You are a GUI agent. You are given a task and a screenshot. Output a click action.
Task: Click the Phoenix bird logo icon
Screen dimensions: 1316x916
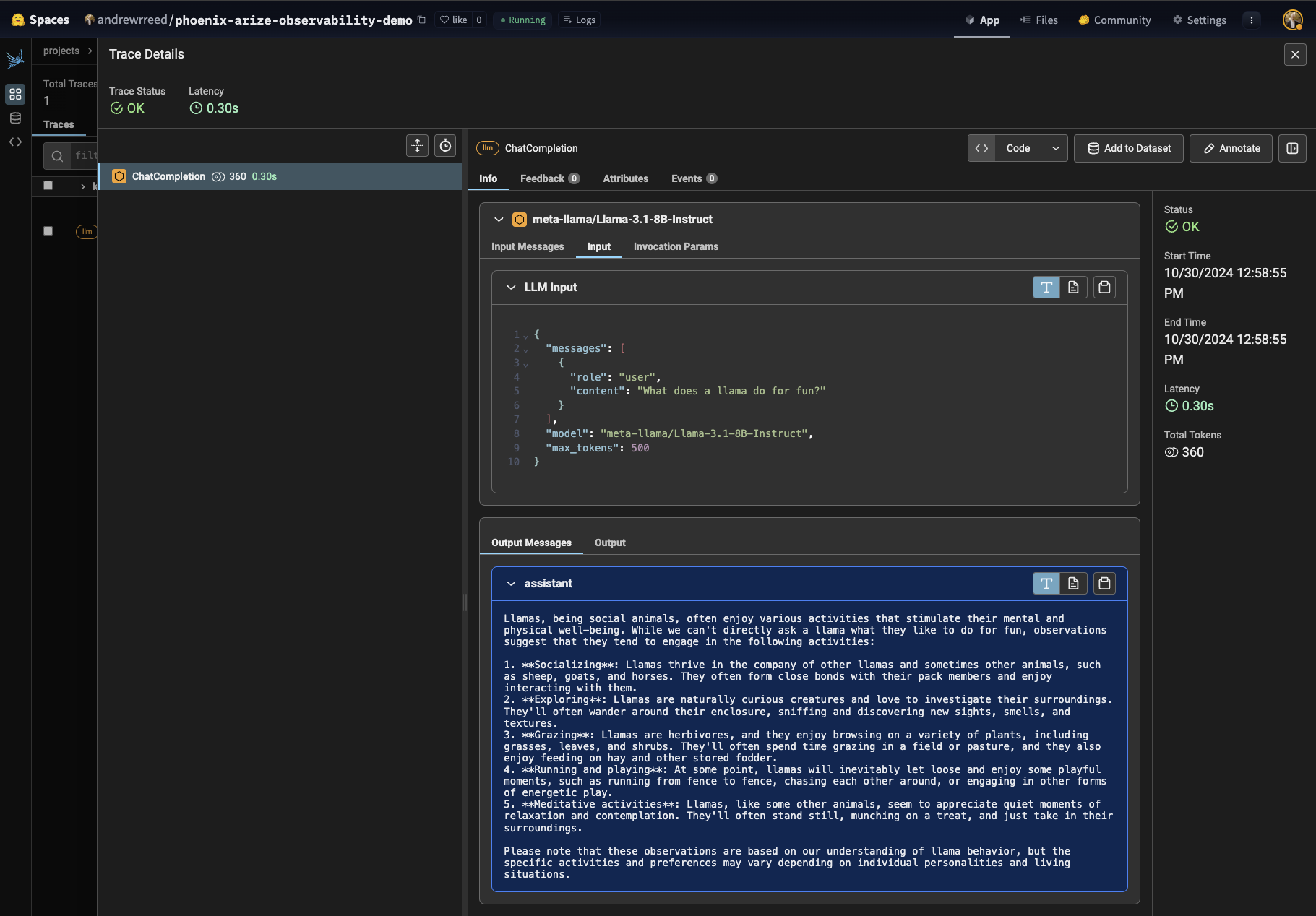(x=15, y=59)
